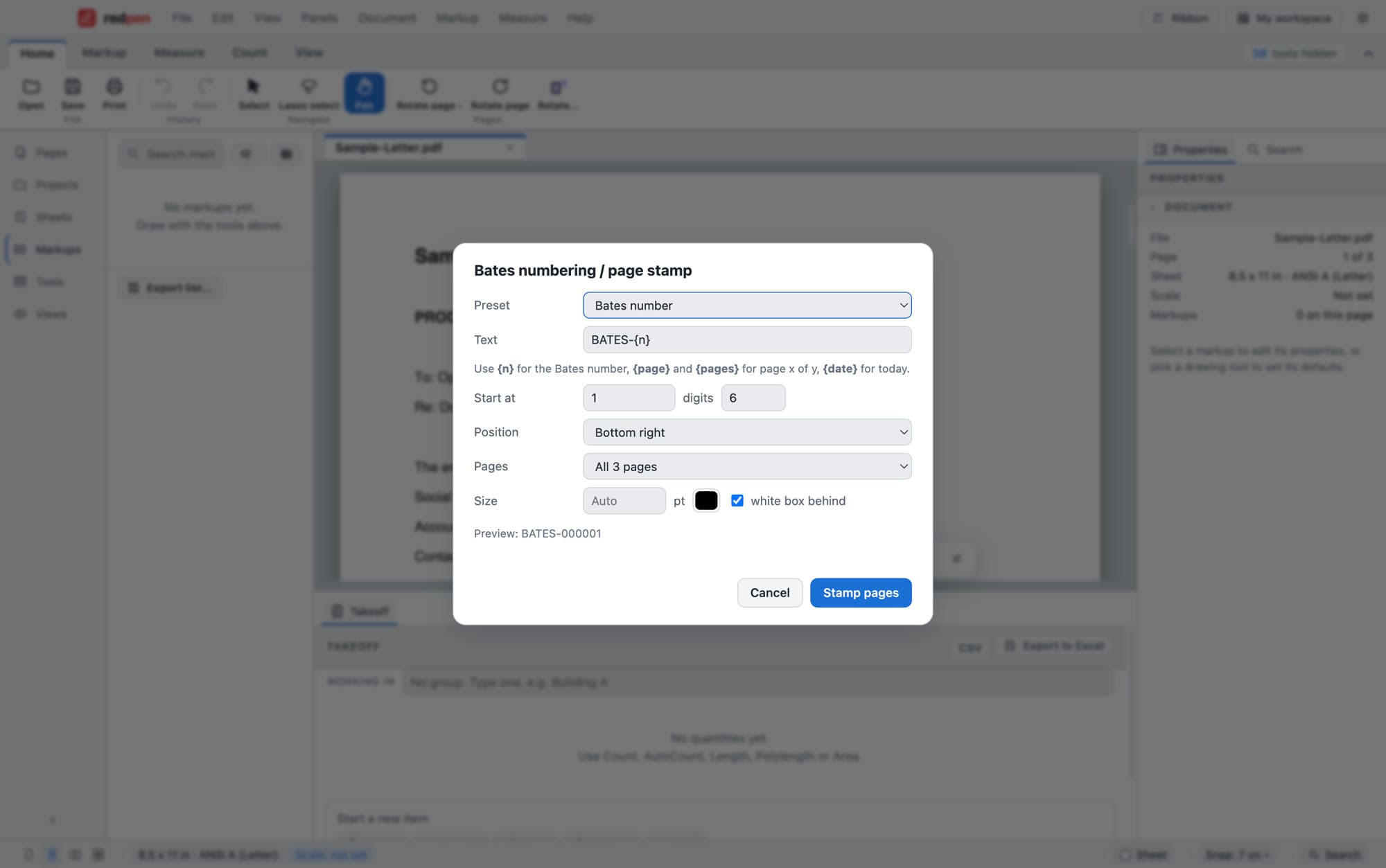Choose the Select arrow tool

click(x=254, y=94)
